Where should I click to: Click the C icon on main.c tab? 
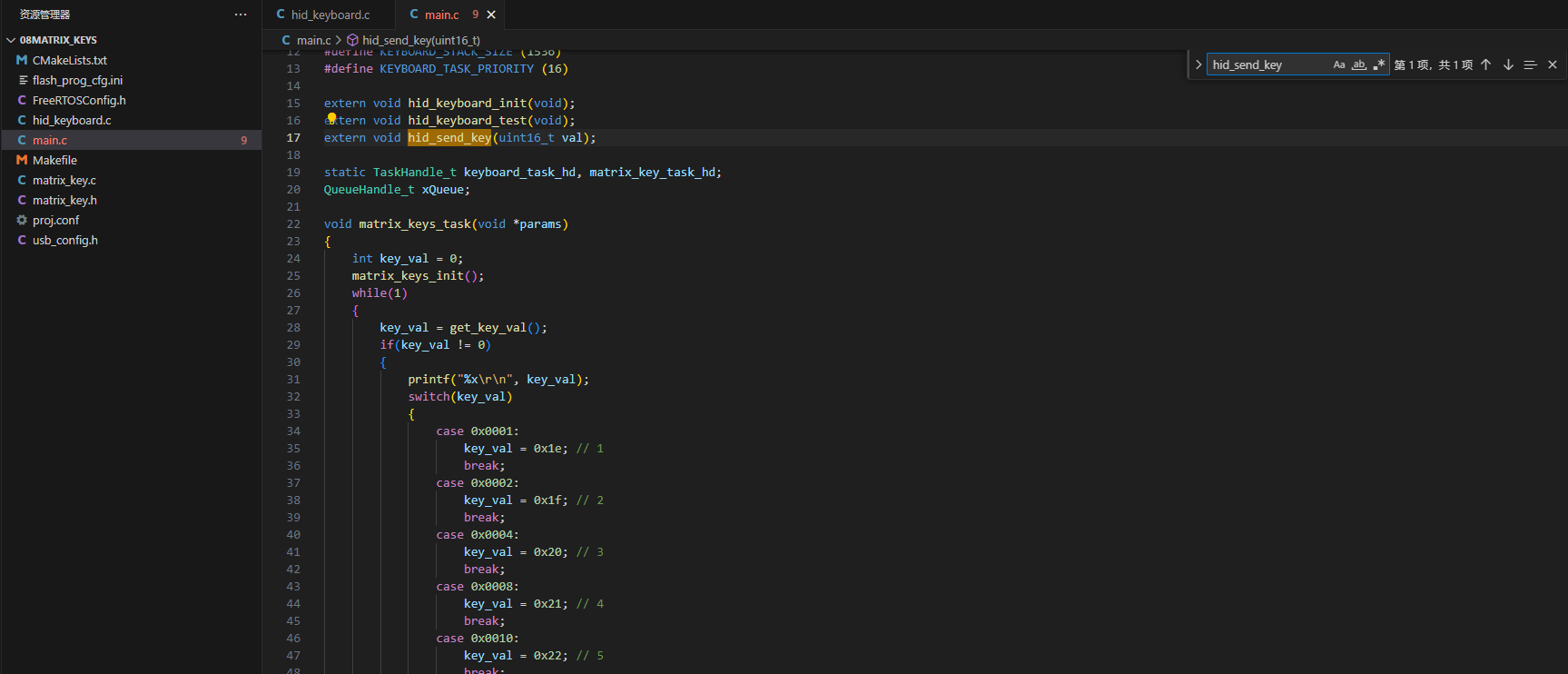coord(414,14)
